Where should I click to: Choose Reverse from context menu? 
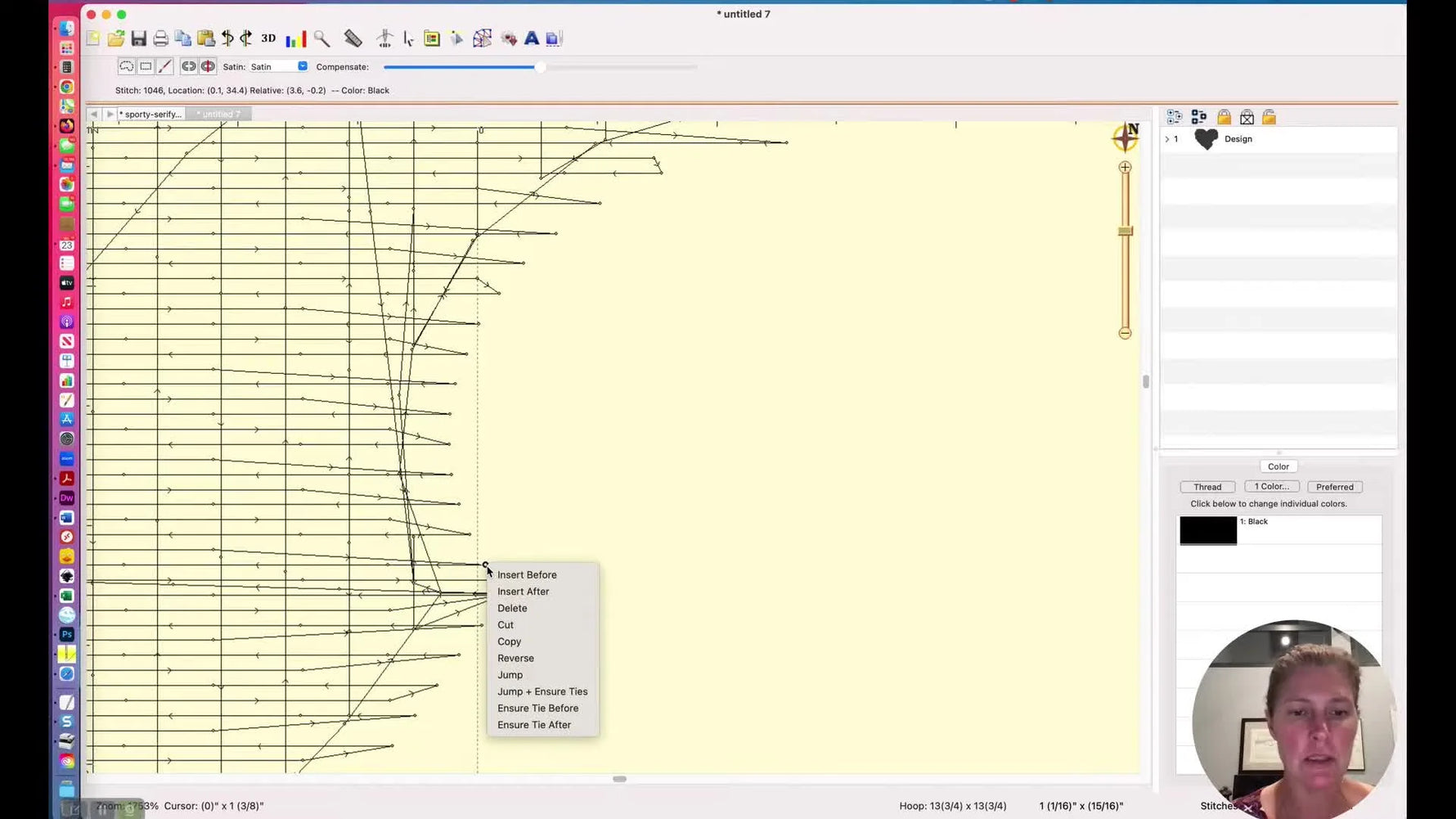[515, 658]
